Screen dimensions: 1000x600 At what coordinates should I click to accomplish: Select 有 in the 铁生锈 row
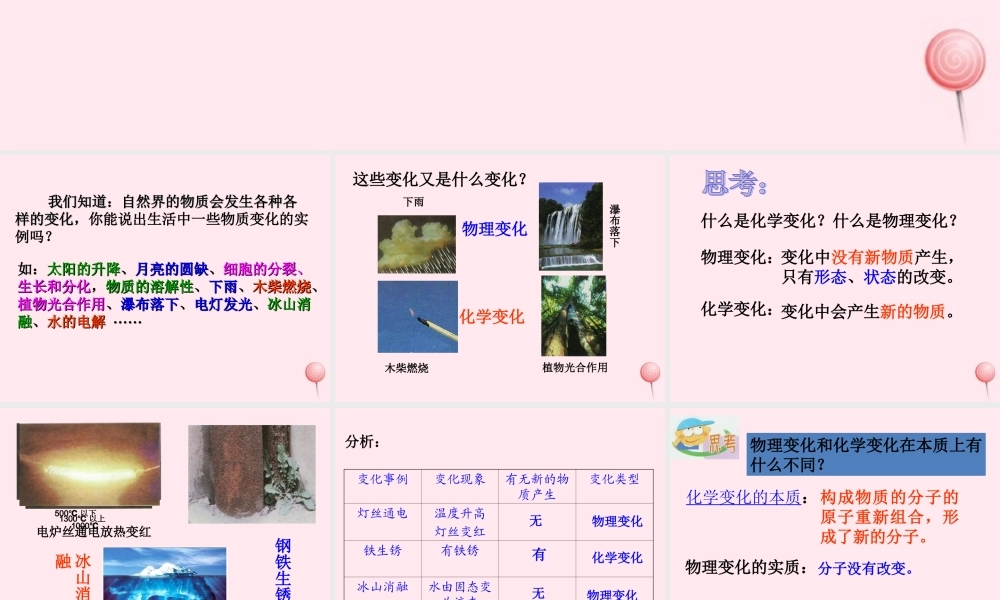(539, 555)
